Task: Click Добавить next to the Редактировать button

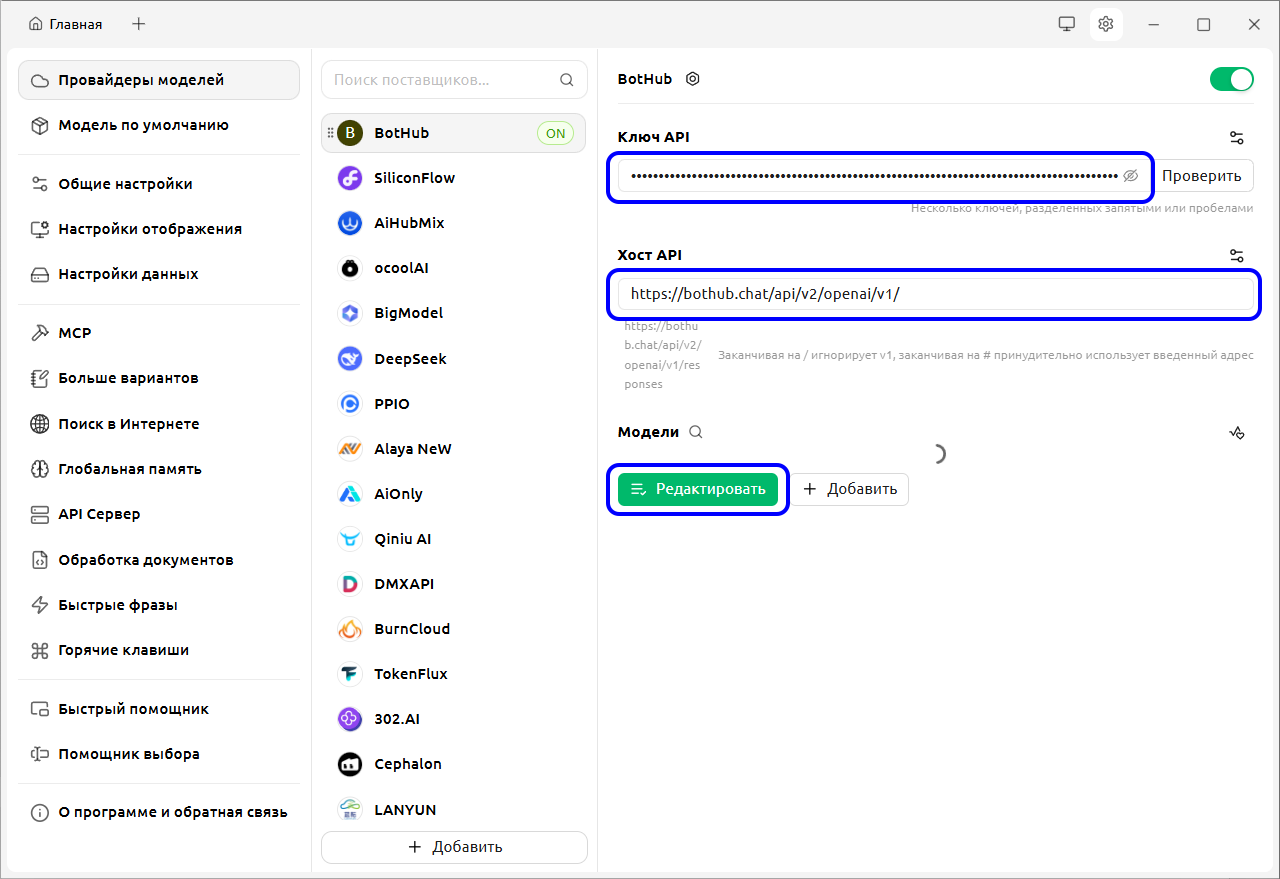Action: pos(850,489)
